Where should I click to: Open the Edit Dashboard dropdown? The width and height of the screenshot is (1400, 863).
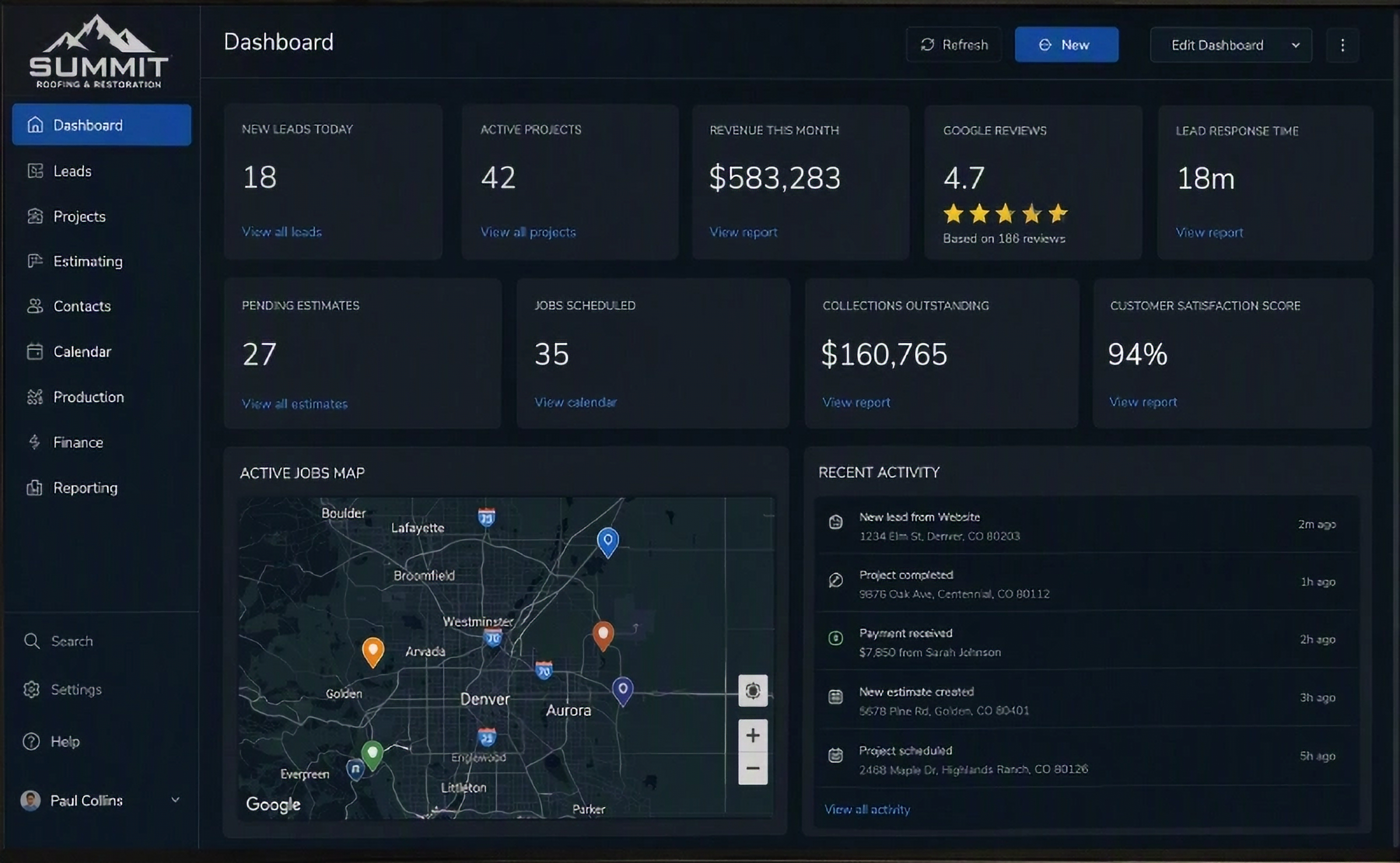[1231, 45]
